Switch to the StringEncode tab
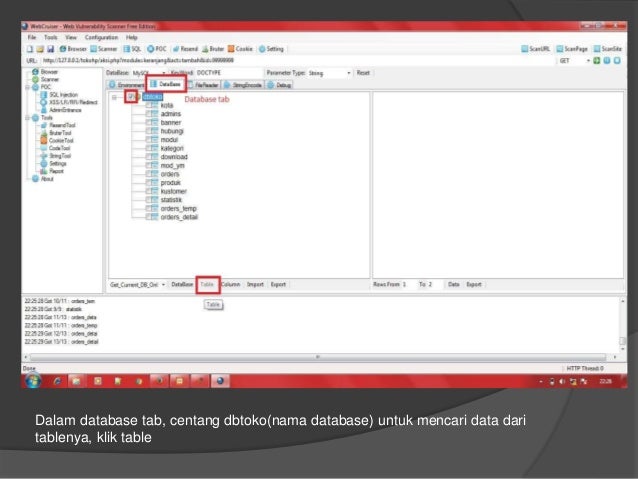This screenshot has width=638, height=479. [243, 85]
